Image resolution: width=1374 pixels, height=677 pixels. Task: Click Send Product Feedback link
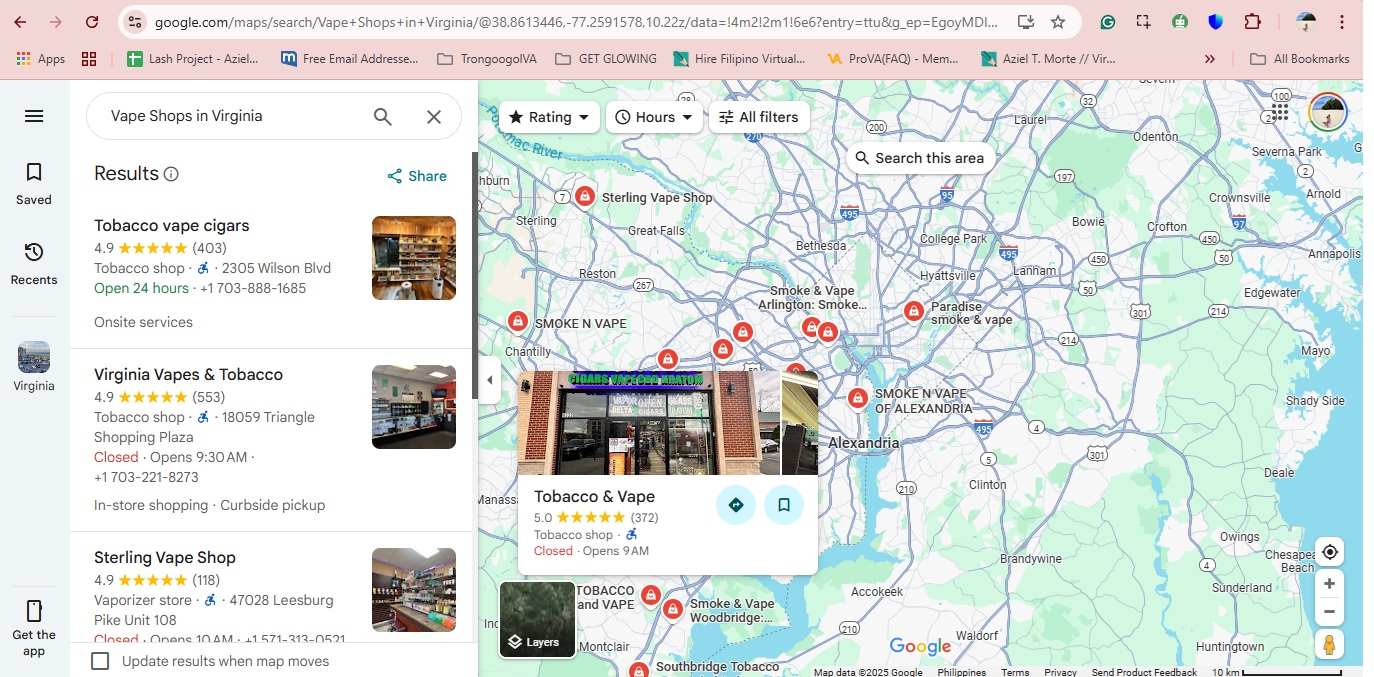click(1144, 672)
